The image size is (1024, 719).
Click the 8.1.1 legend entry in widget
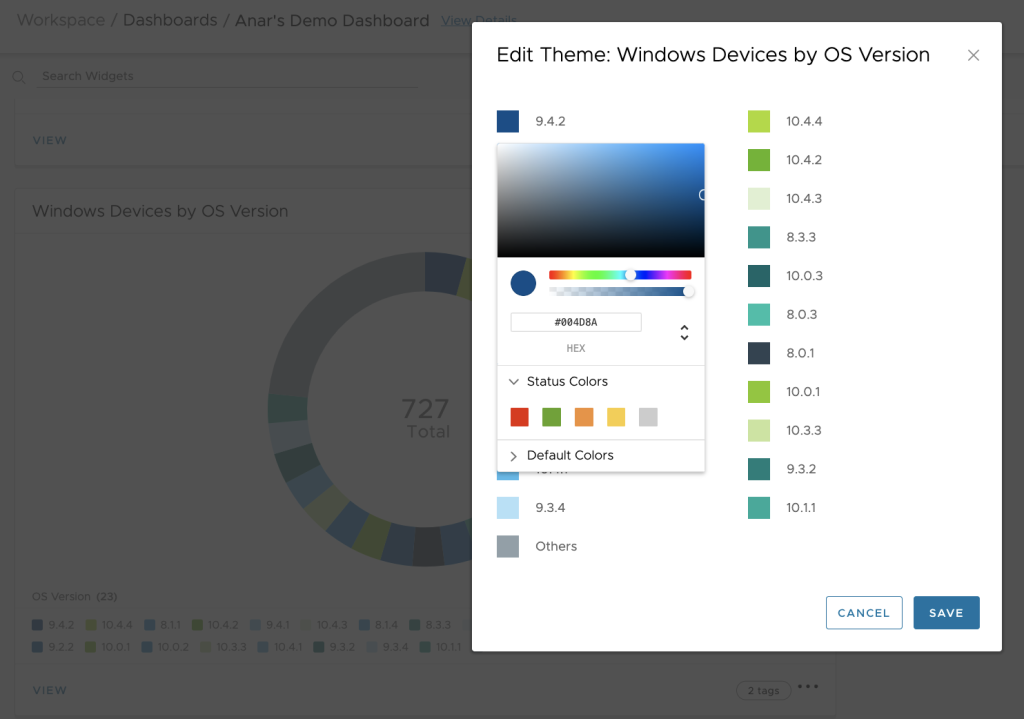click(x=163, y=625)
